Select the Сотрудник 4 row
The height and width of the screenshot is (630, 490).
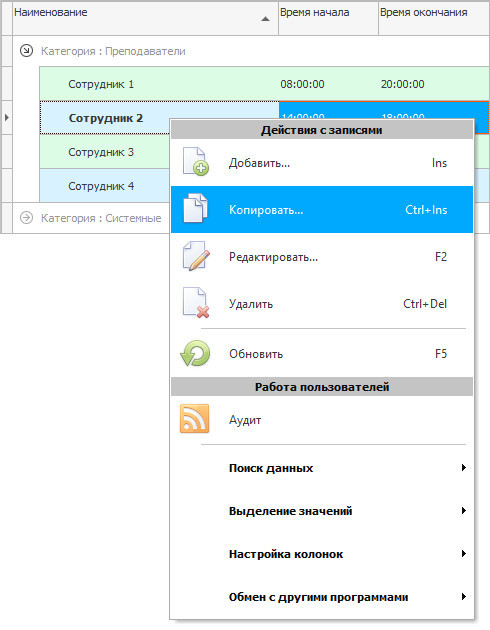(x=104, y=186)
